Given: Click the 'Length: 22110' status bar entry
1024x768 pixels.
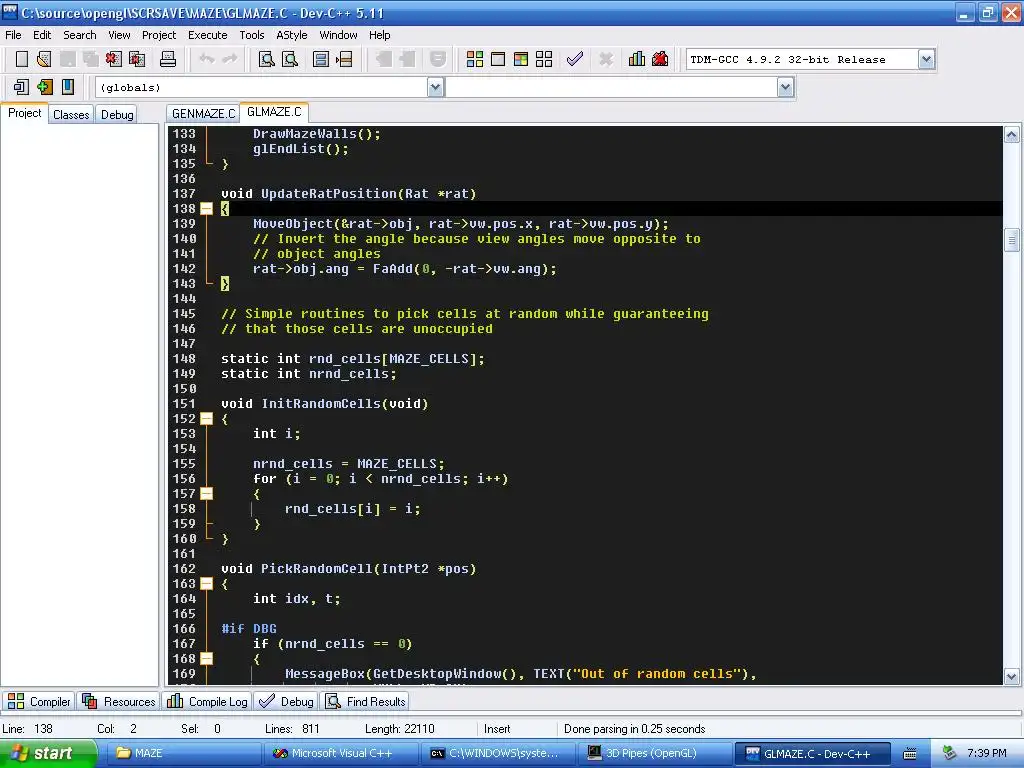Looking at the screenshot, I should [399, 729].
